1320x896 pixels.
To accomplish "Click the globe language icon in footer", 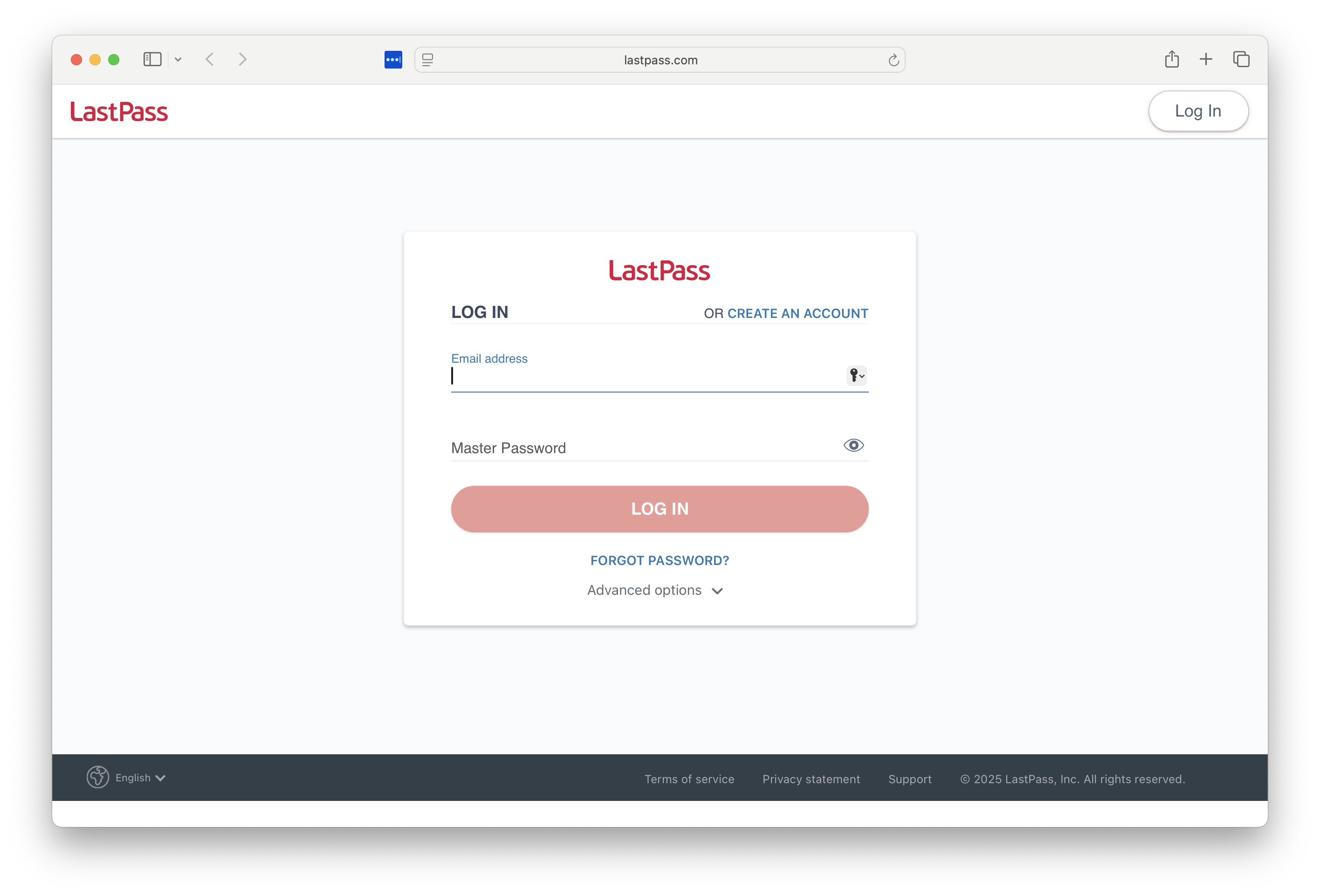I will click(x=98, y=777).
